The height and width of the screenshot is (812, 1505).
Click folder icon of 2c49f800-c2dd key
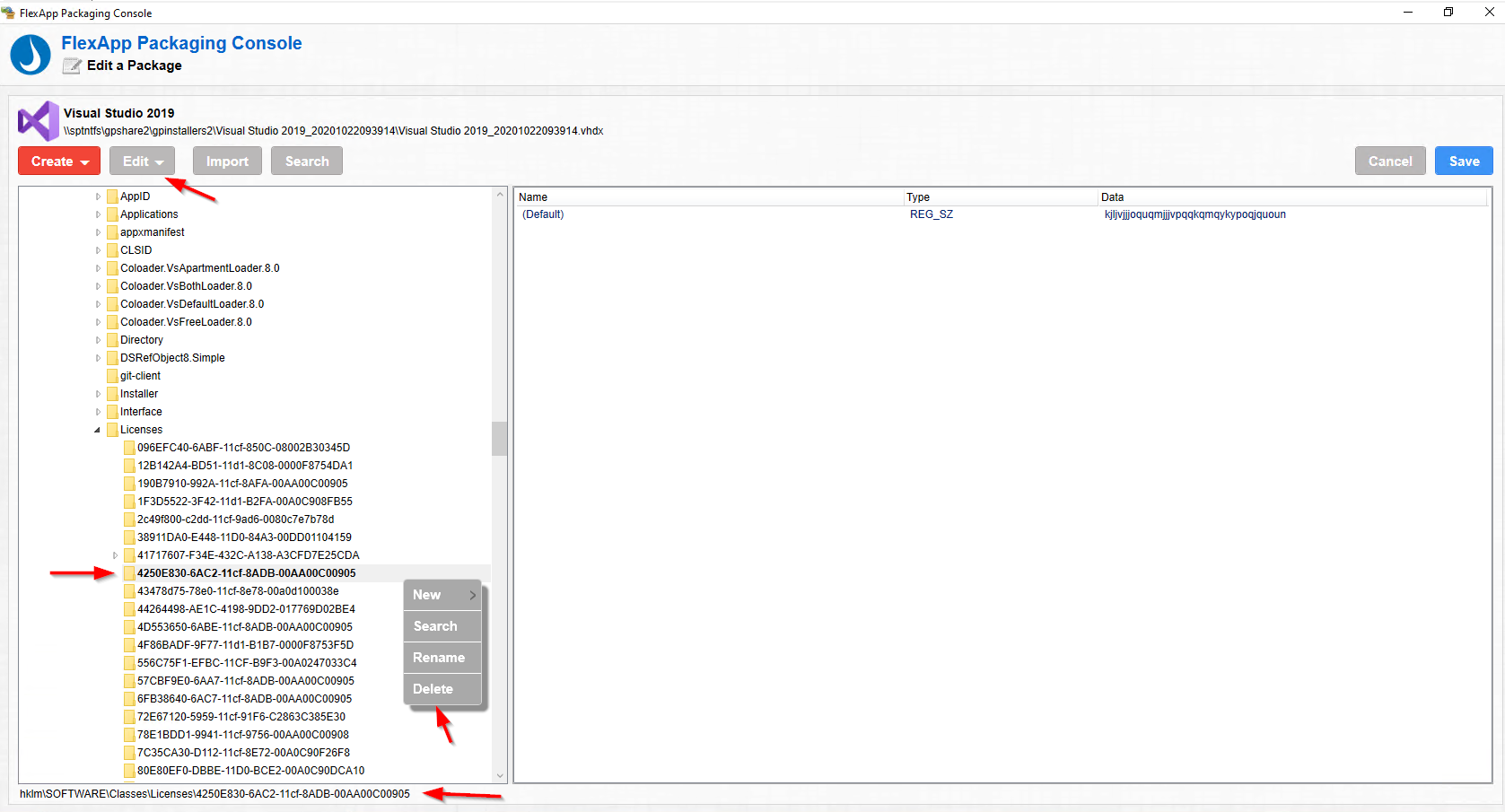tap(129, 520)
